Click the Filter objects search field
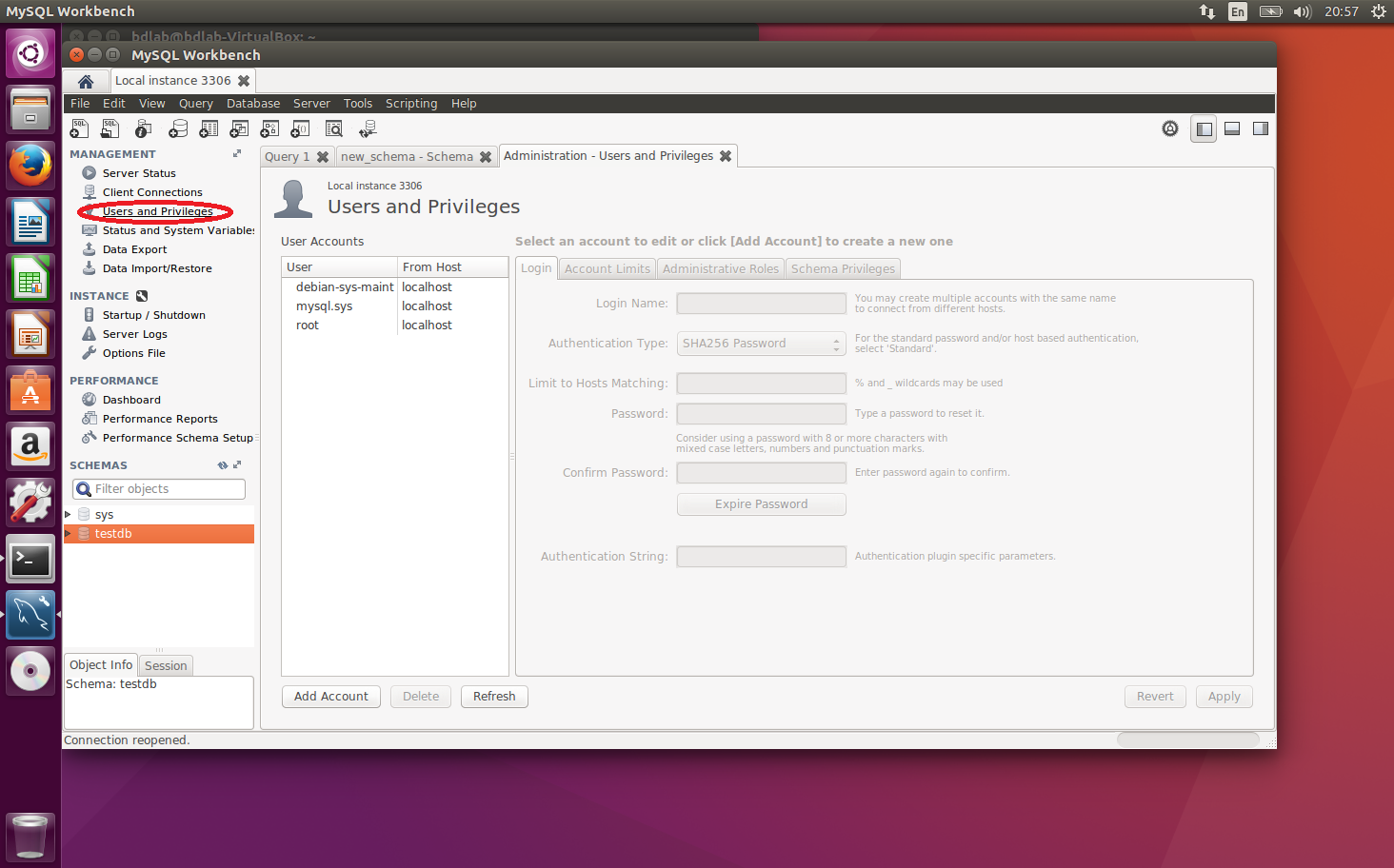1394x868 pixels. 159,489
